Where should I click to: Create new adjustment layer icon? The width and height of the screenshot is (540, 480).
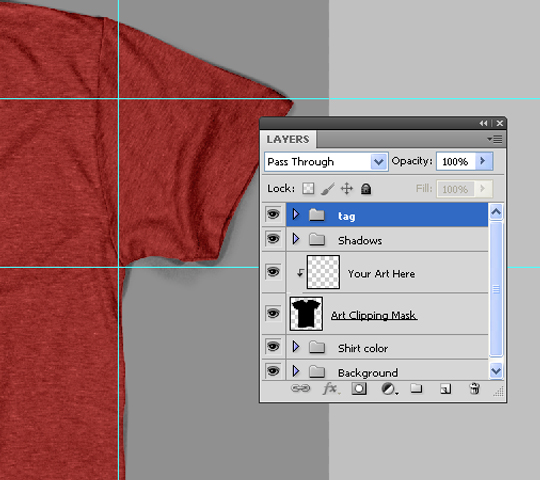coord(389,389)
